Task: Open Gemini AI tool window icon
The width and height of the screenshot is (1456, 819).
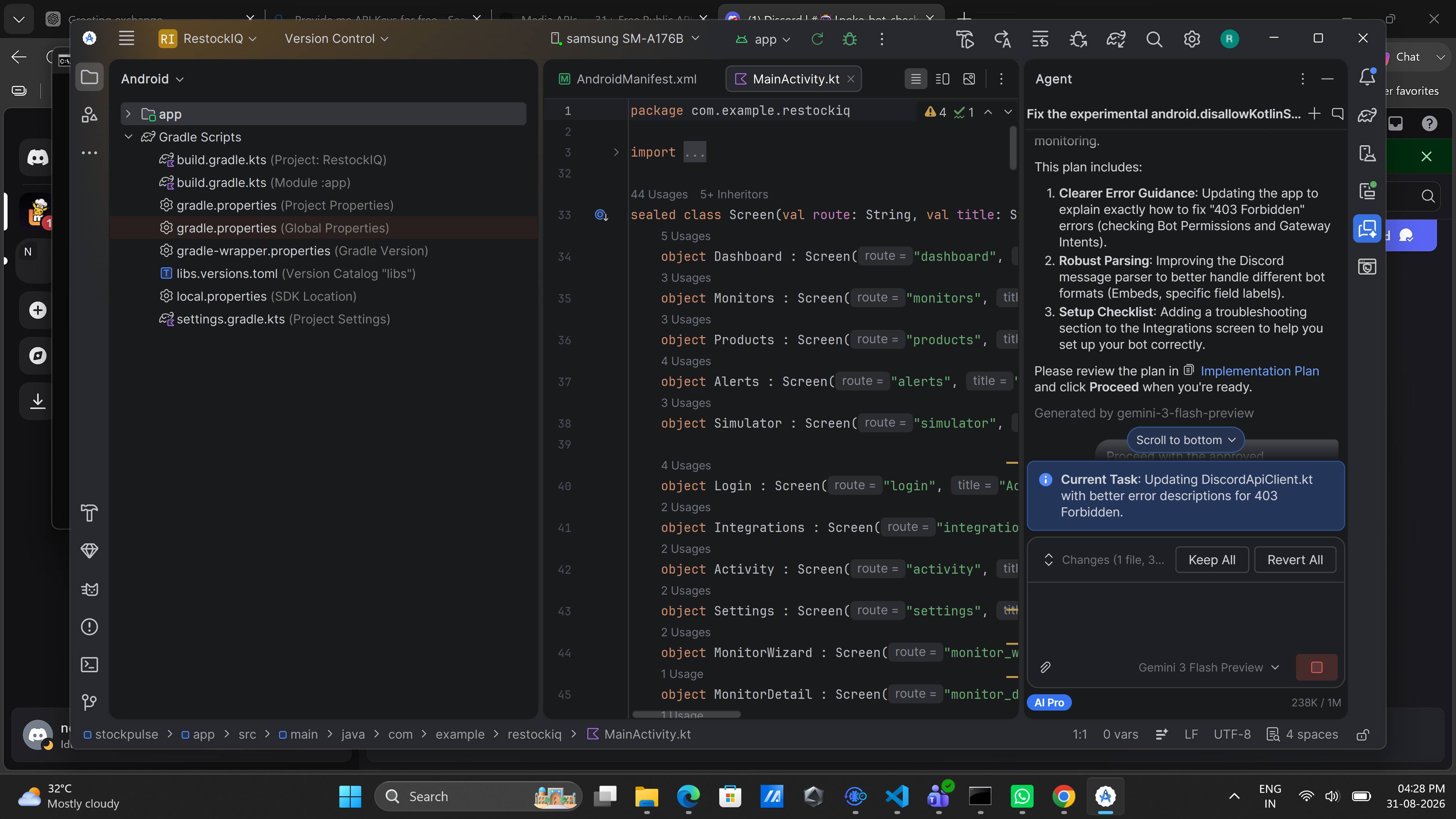Action: [x=1367, y=229]
